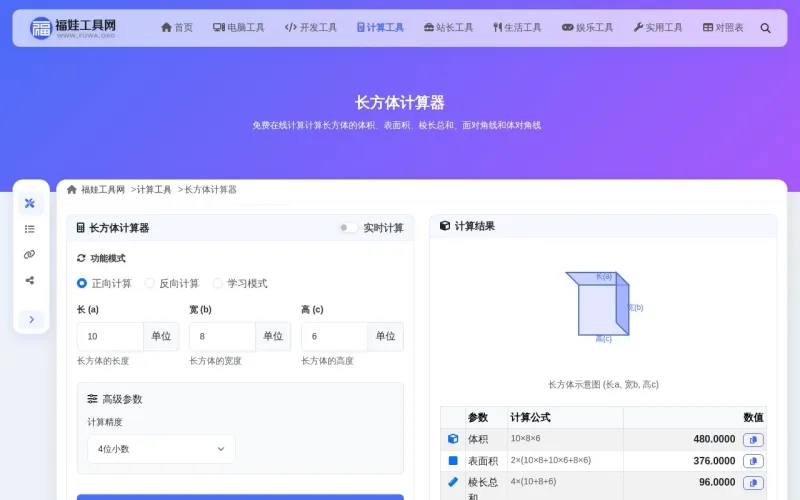Open the 开发工具 menu
Image resolution: width=800 pixels, height=500 pixels.
click(311, 28)
